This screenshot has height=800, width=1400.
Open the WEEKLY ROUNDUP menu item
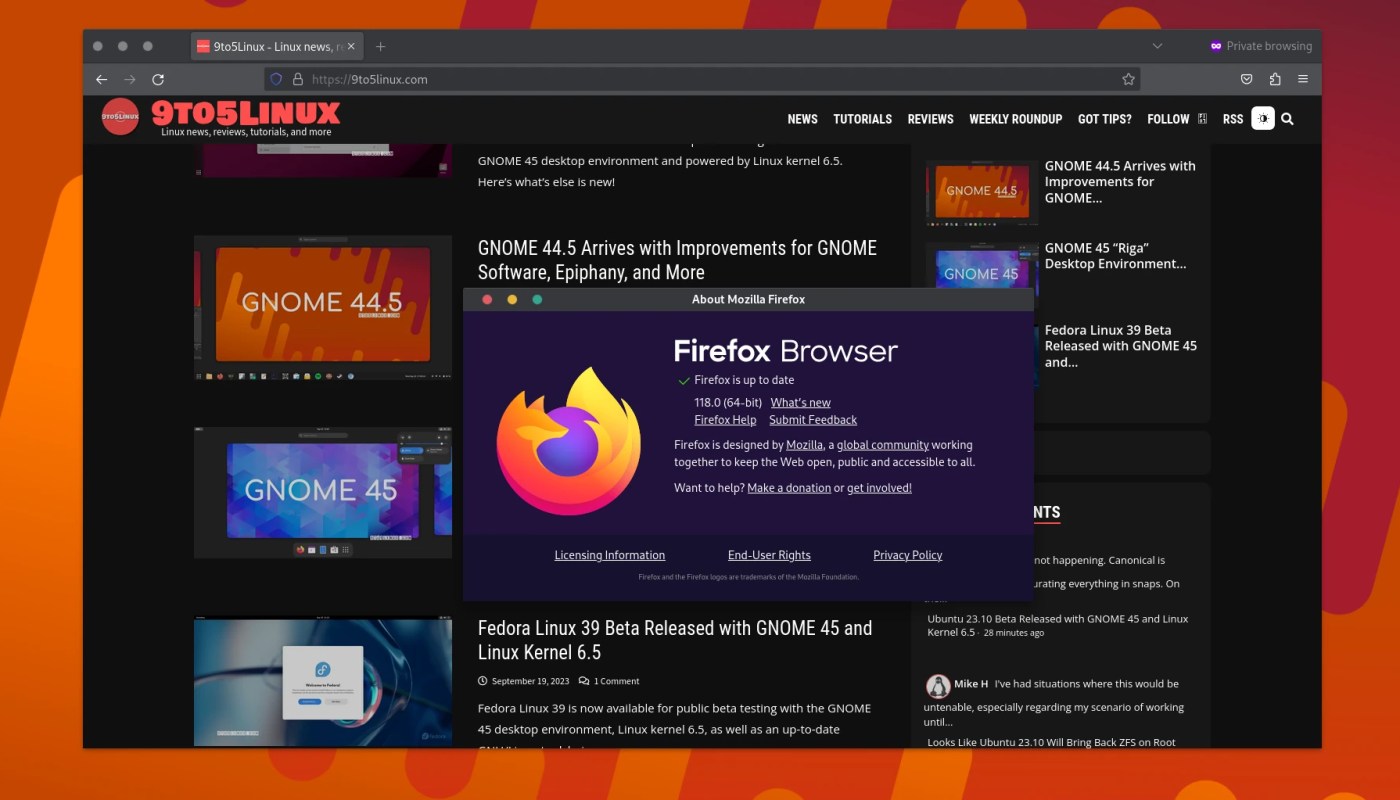coord(1015,119)
